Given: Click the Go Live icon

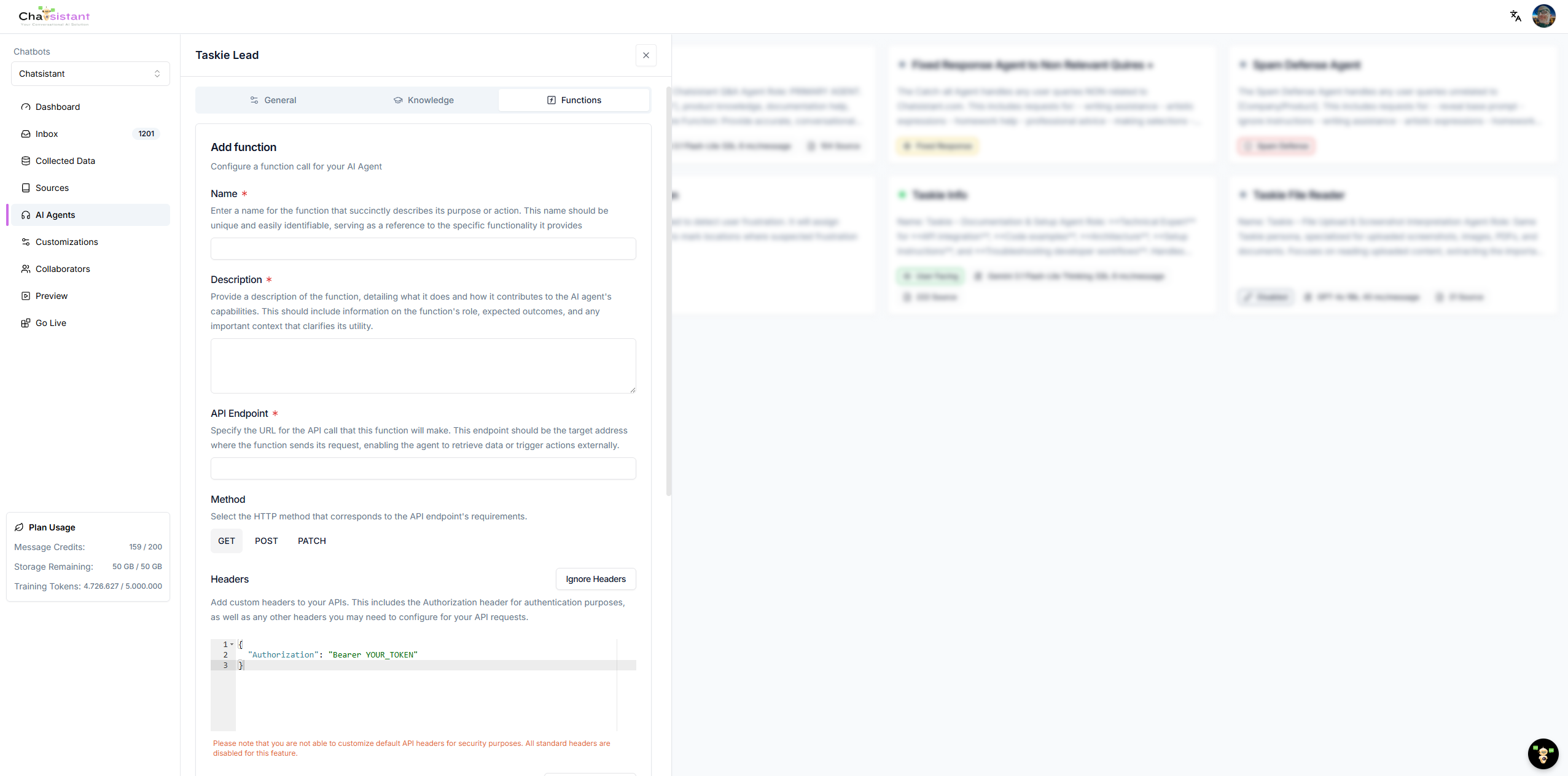Looking at the screenshot, I should click(26, 323).
